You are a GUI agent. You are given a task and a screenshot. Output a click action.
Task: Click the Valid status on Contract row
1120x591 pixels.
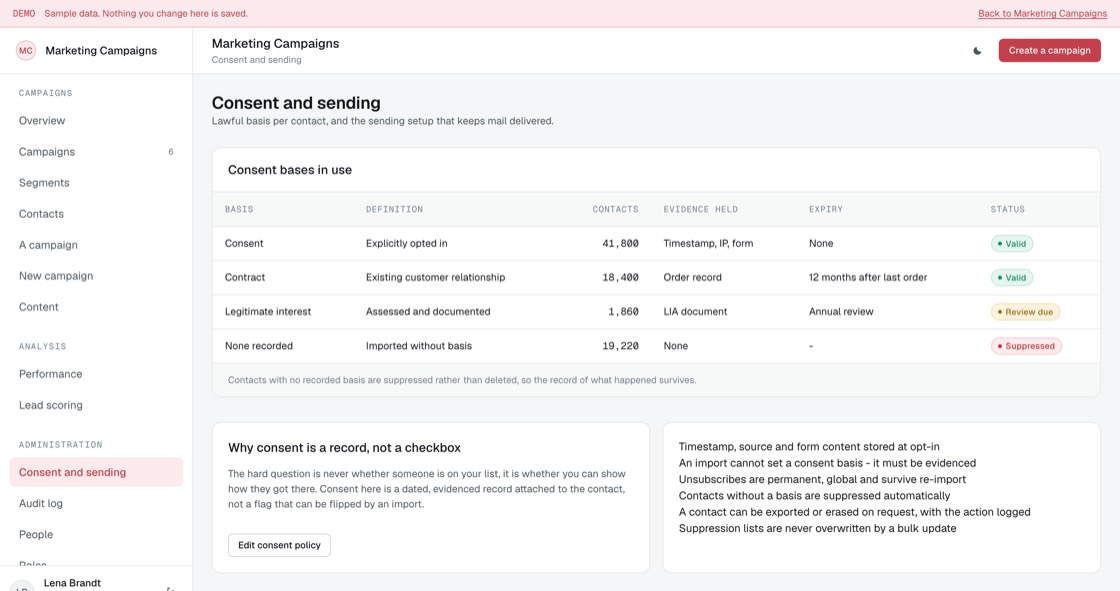point(1011,277)
